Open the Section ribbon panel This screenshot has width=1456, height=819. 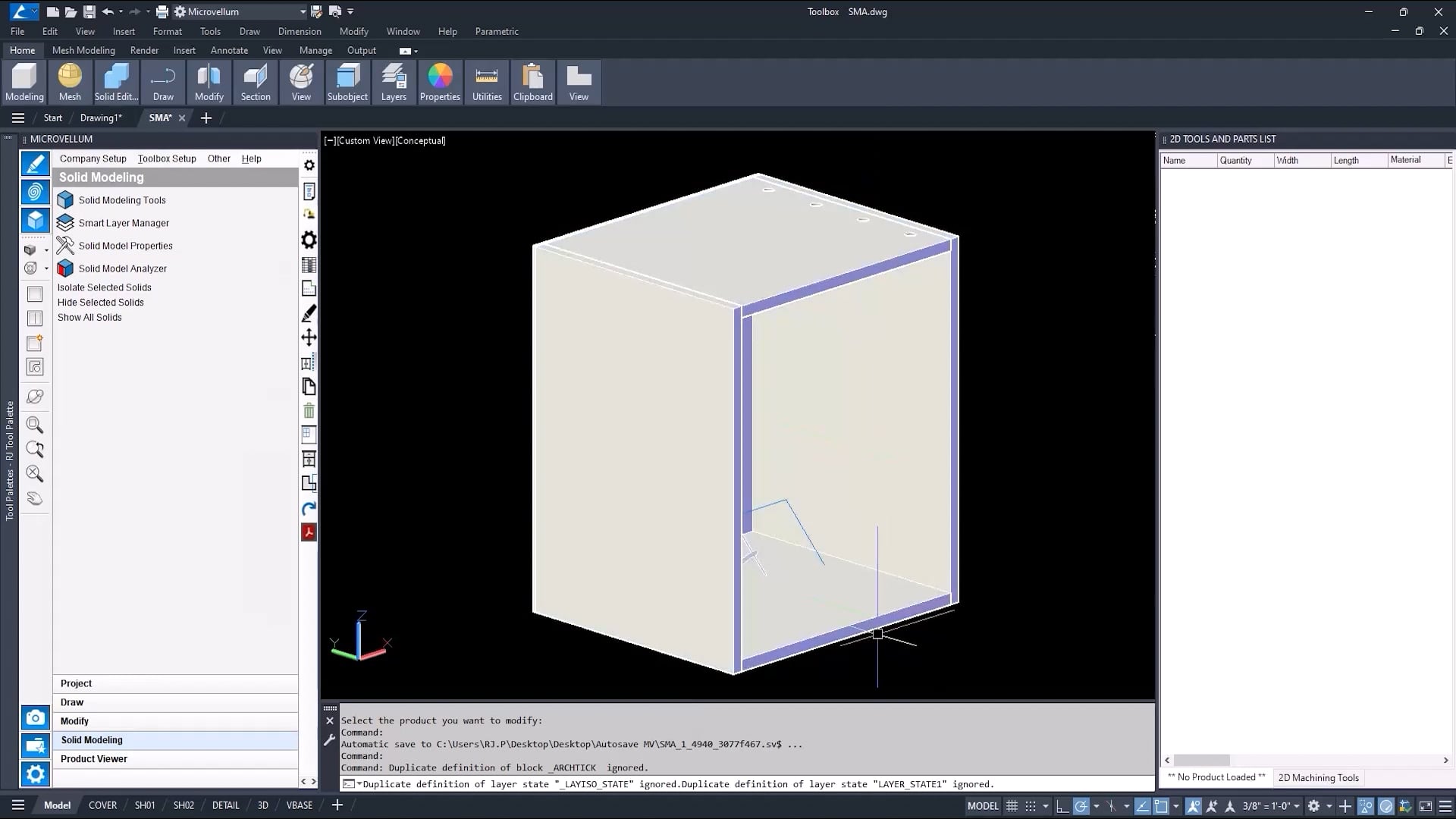pos(256,82)
